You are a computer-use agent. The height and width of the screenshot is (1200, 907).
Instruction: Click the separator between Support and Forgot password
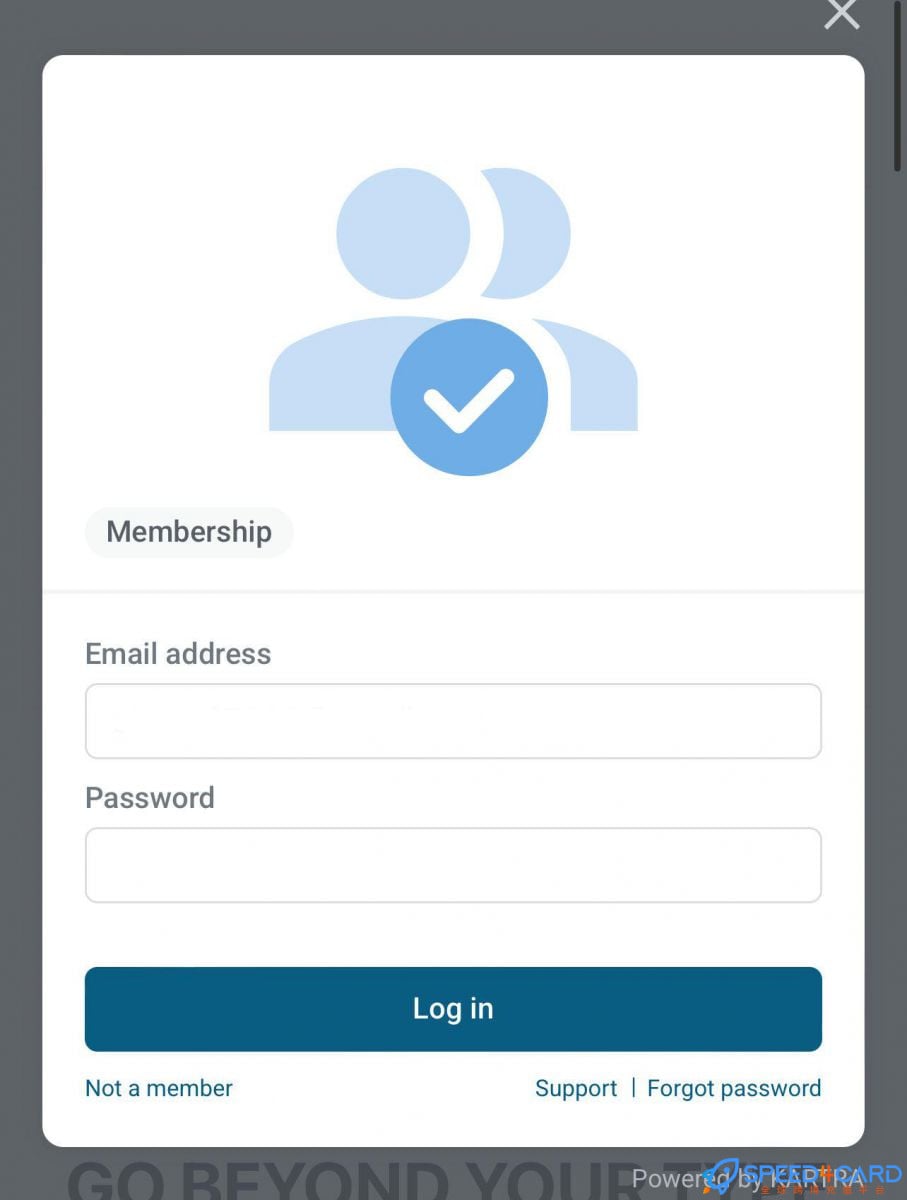pyautogui.click(x=633, y=1088)
